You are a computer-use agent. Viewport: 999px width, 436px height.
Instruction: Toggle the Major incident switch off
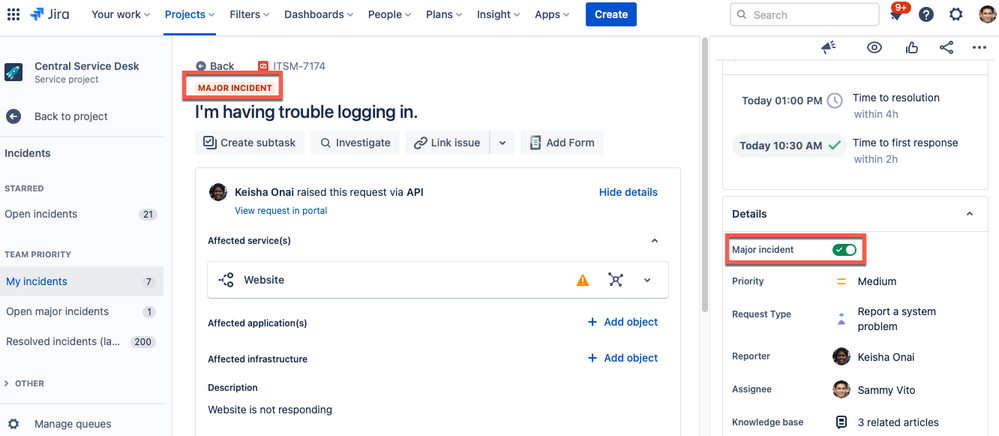click(x=844, y=250)
